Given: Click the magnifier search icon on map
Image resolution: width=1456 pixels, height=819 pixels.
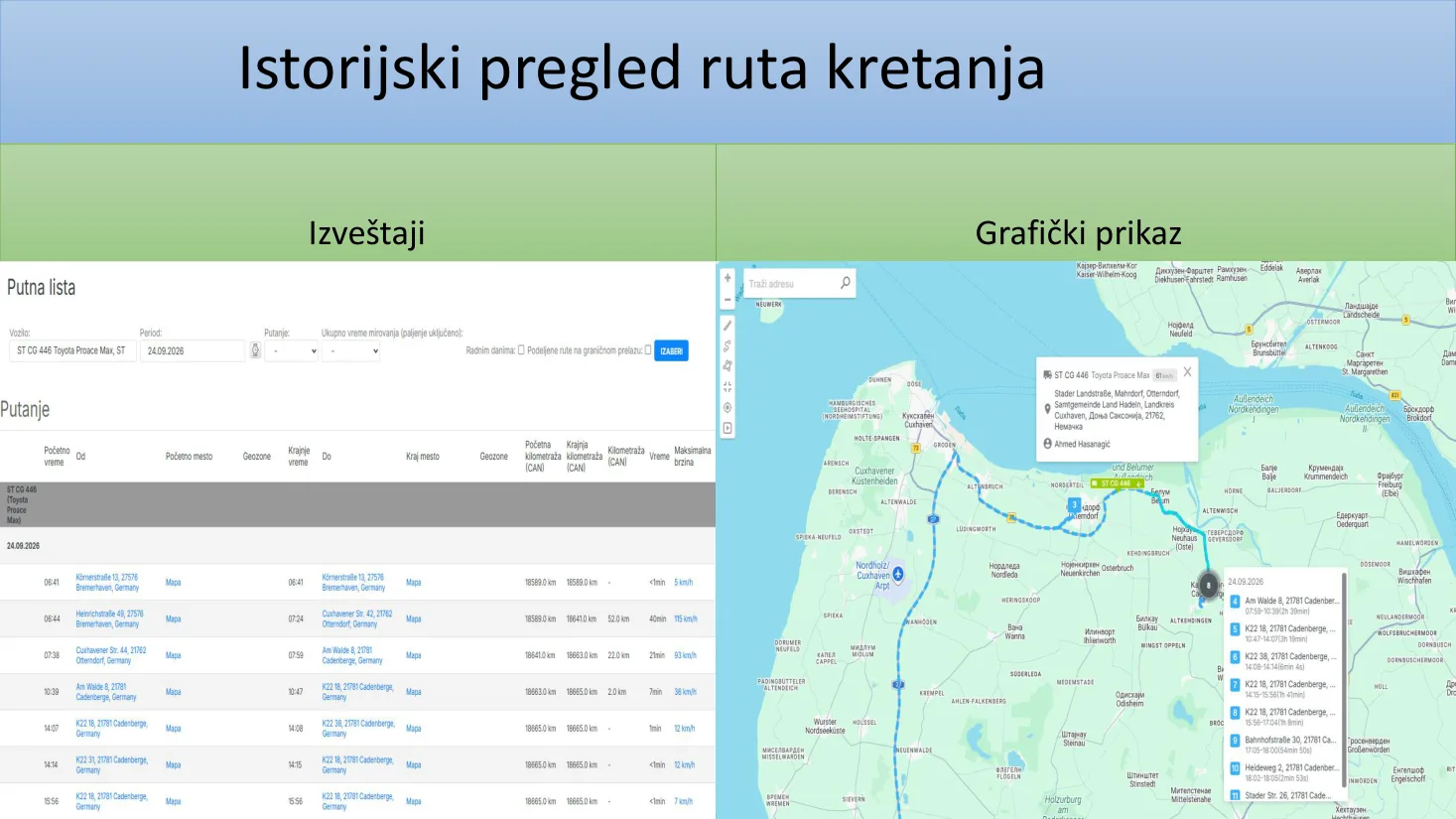Looking at the screenshot, I should [x=846, y=283].
